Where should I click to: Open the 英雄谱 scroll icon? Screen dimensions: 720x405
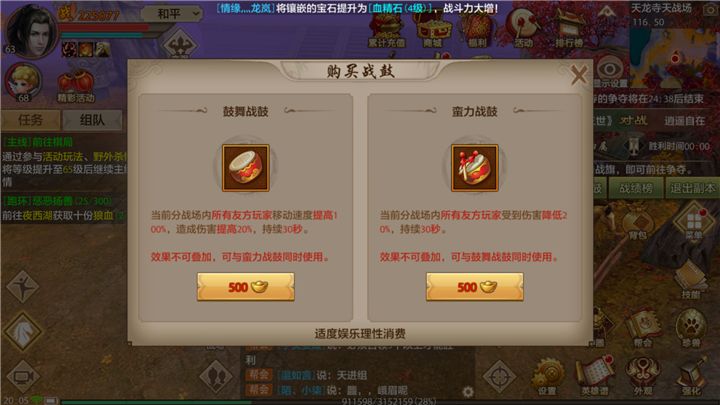594,377
